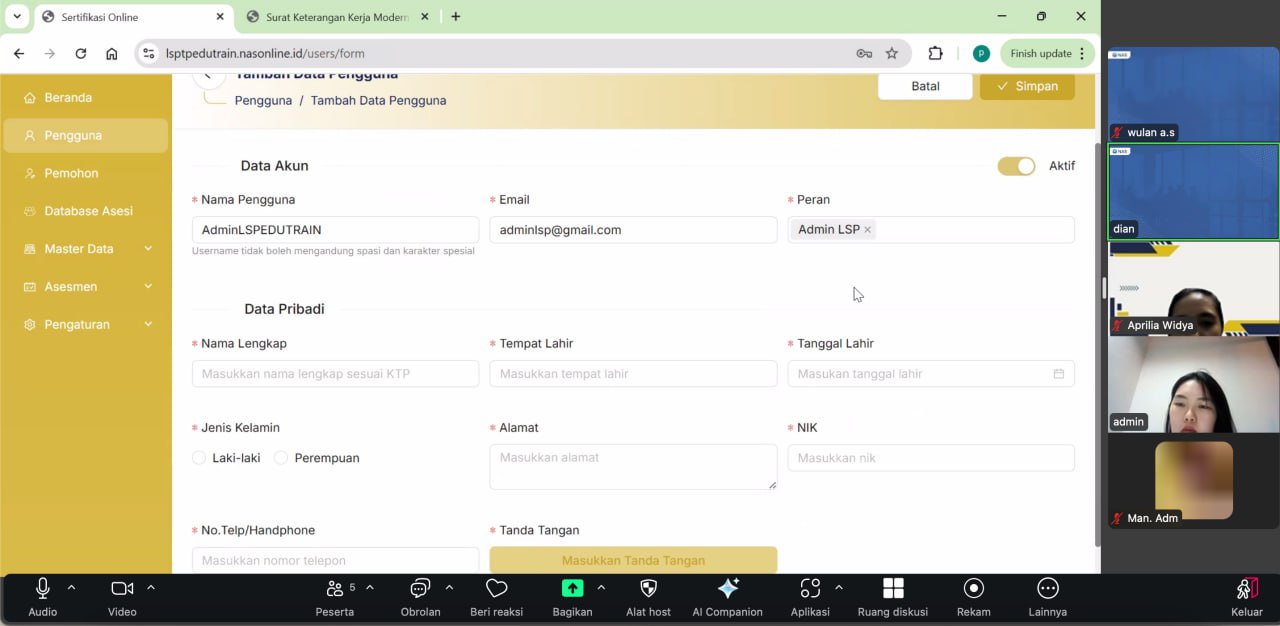This screenshot has width=1280, height=626.
Task: Go to Beranda in the sidebar
Action: [68, 98]
